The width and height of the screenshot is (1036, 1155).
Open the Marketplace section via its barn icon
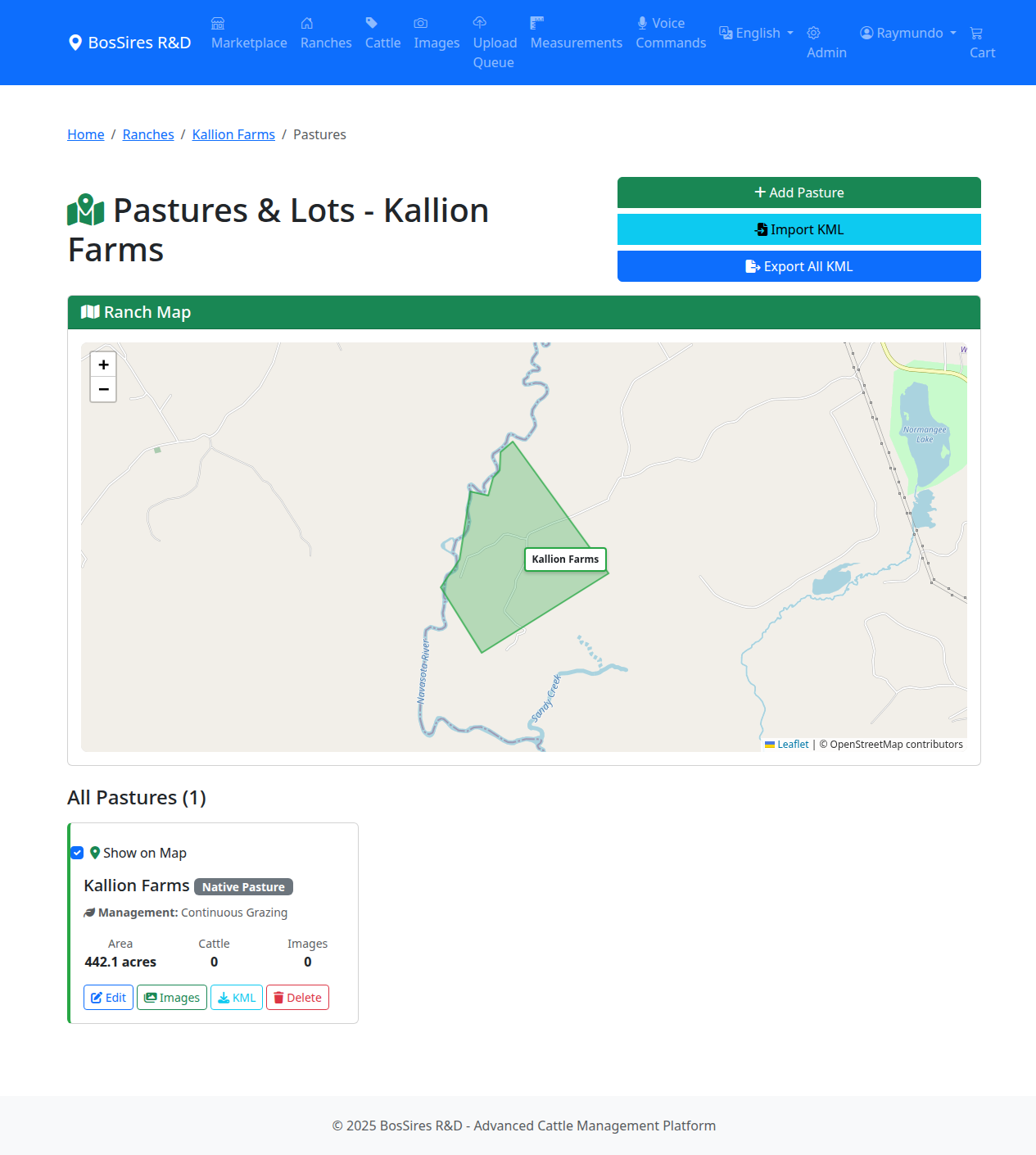point(216,24)
